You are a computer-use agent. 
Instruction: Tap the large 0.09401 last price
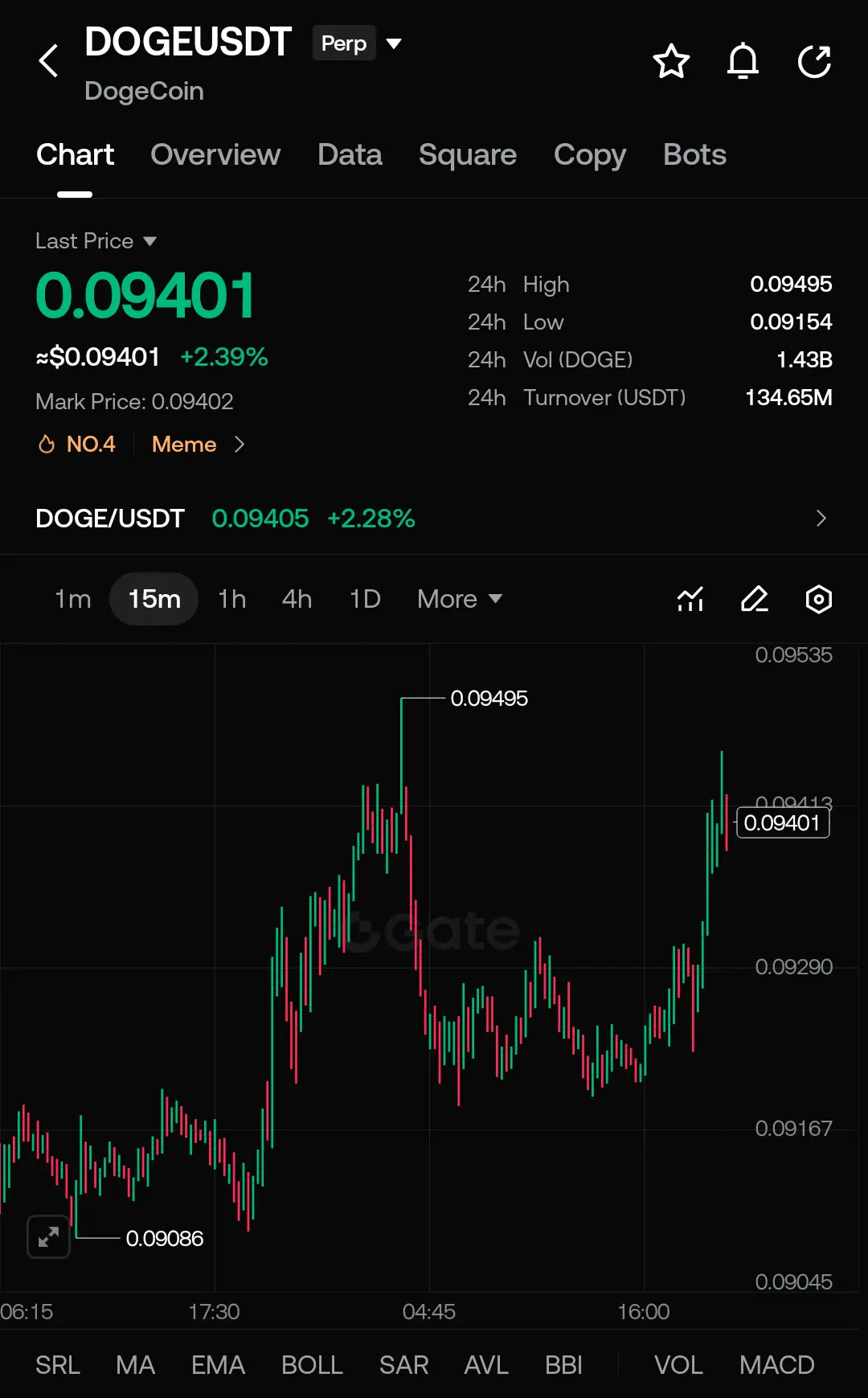[x=145, y=295]
